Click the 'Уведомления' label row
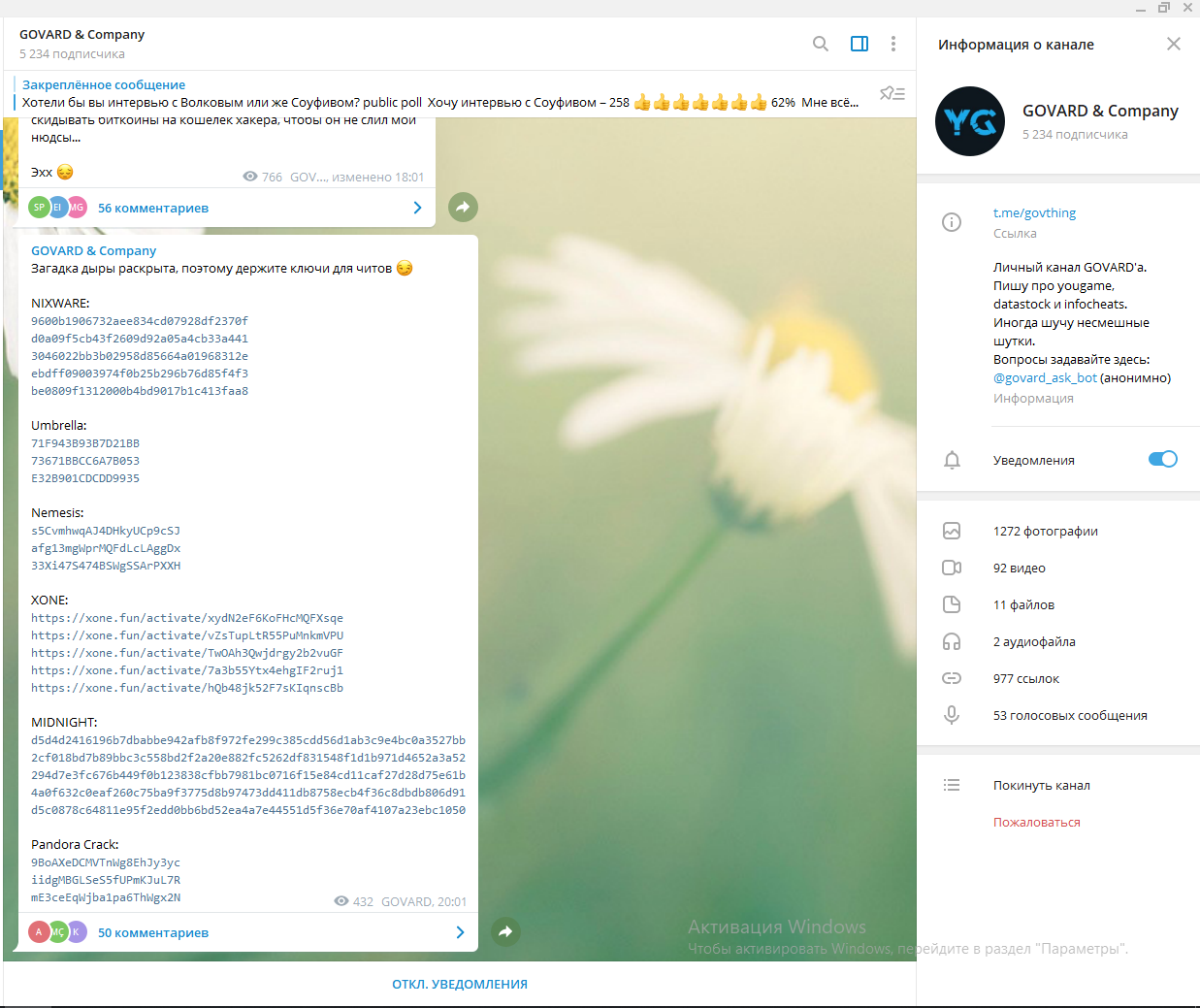 tap(1034, 460)
